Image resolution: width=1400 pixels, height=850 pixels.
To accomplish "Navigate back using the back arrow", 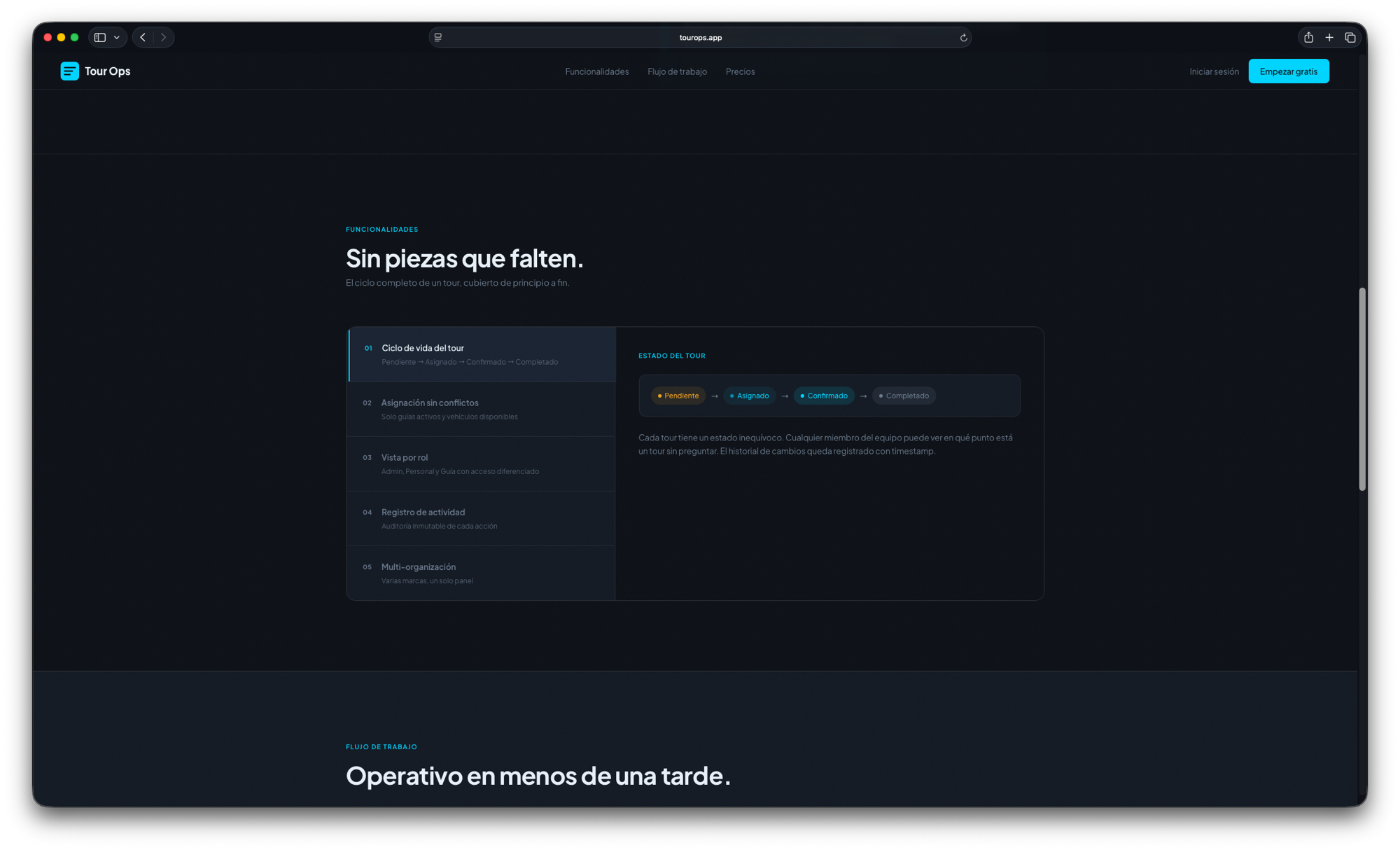I will pyautogui.click(x=142, y=37).
